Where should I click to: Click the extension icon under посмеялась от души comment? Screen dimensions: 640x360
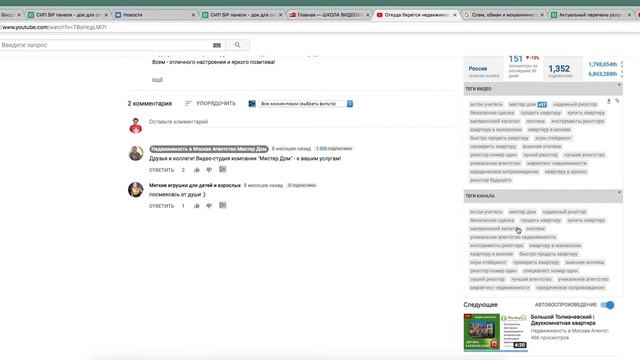pyautogui.click(x=222, y=205)
